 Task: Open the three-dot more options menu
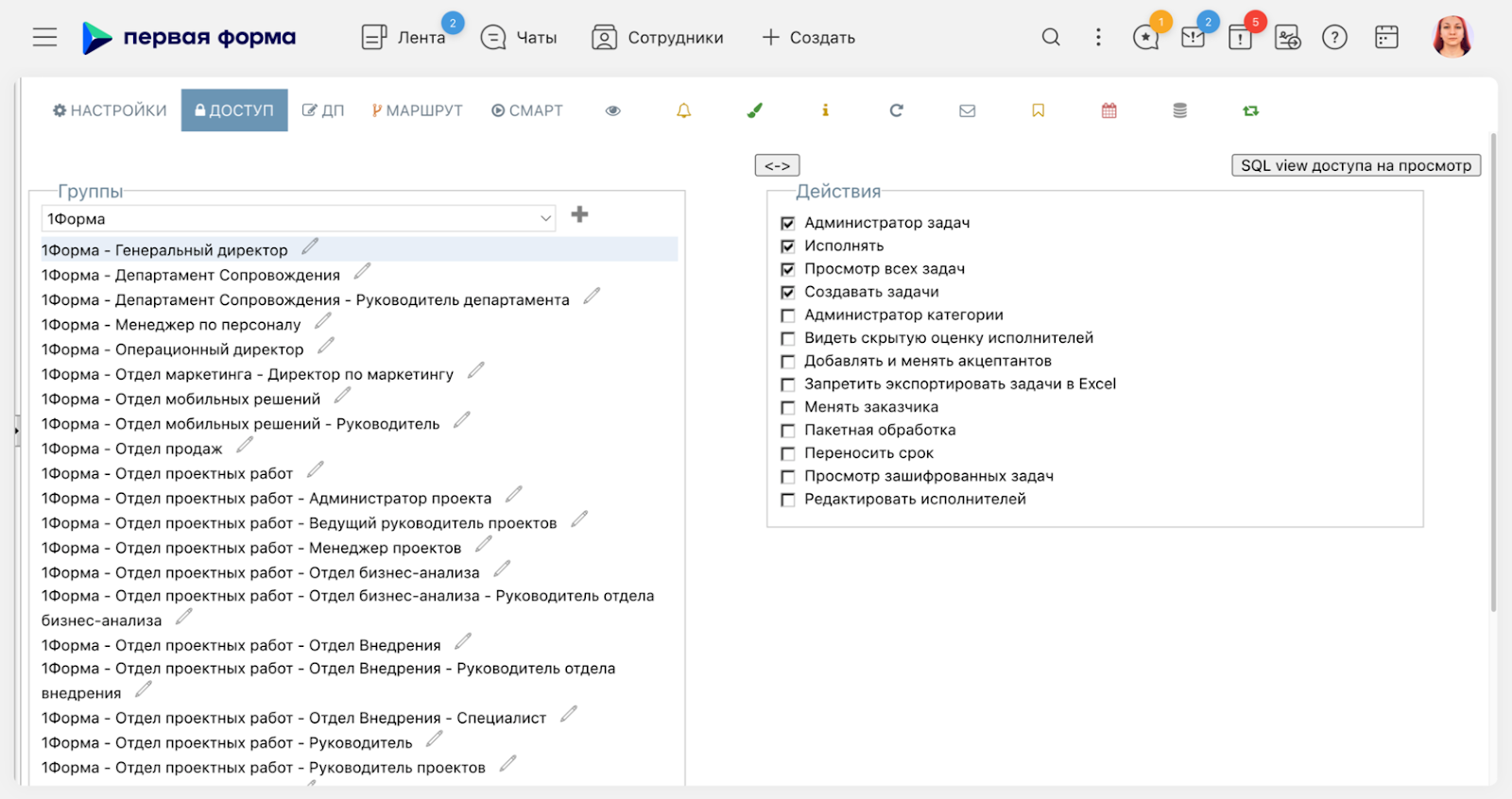click(x=1098, y=37)
